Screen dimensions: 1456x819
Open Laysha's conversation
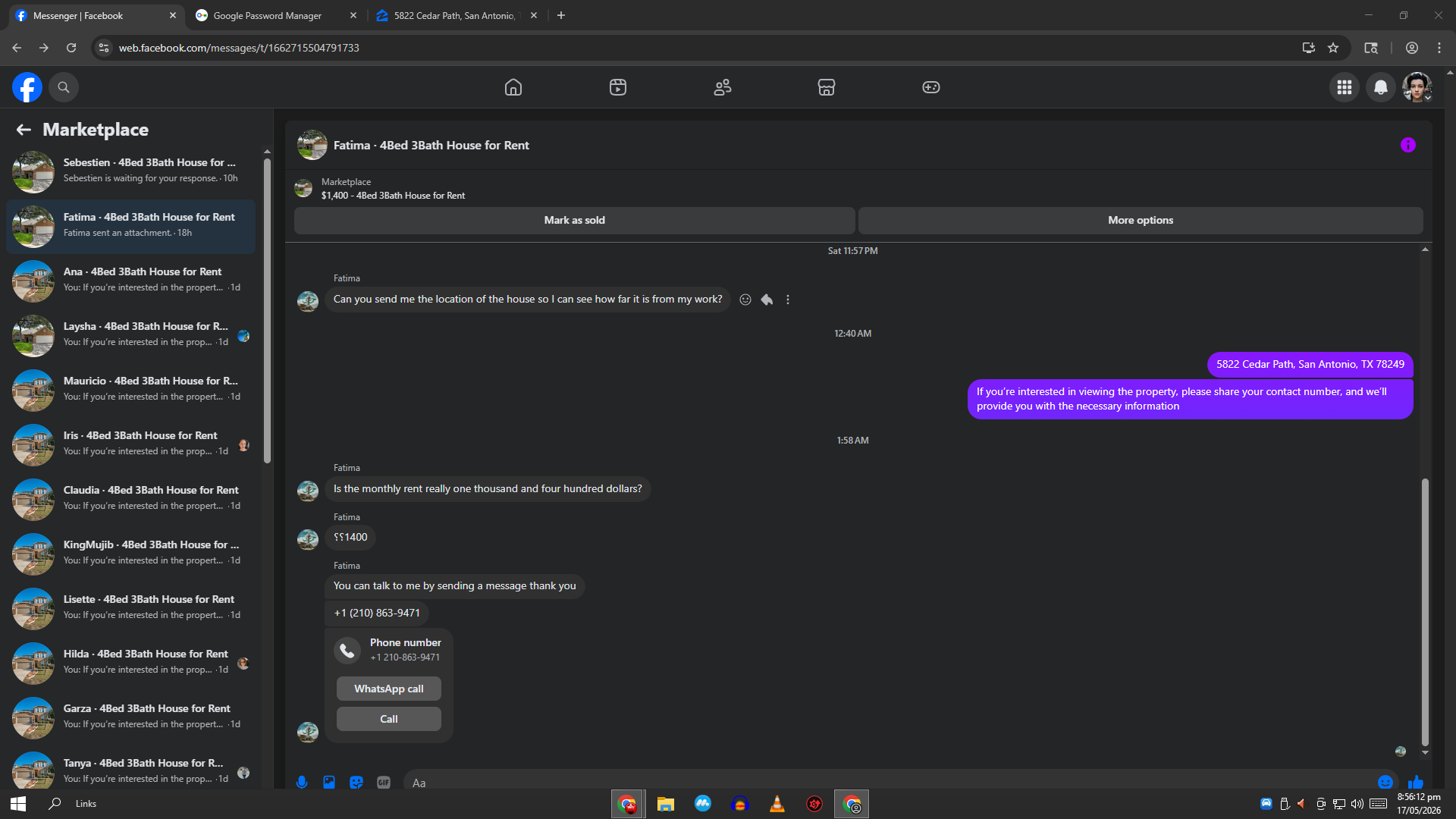[x=130, y=335]
